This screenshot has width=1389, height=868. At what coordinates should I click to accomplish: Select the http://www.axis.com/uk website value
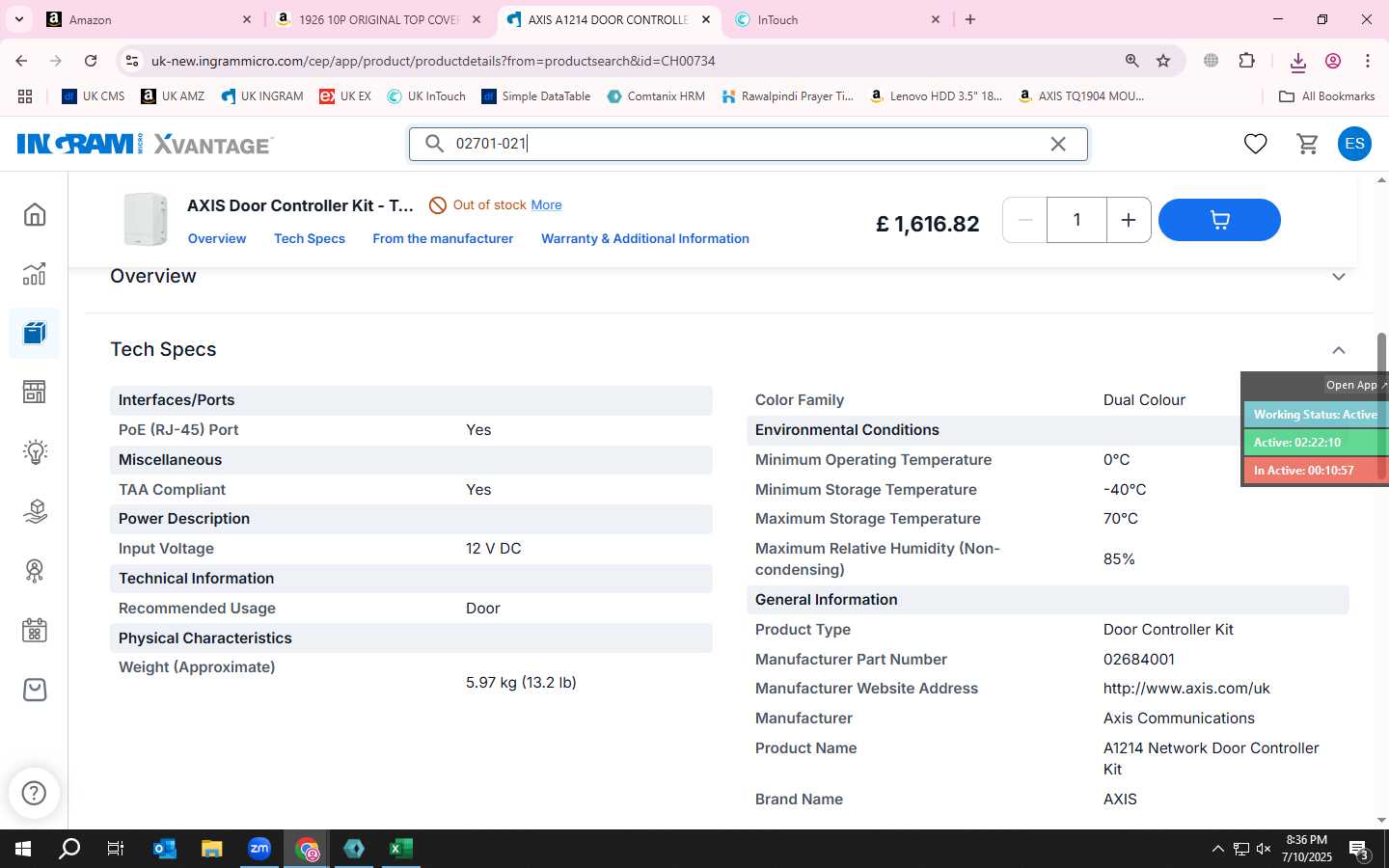1186,689
